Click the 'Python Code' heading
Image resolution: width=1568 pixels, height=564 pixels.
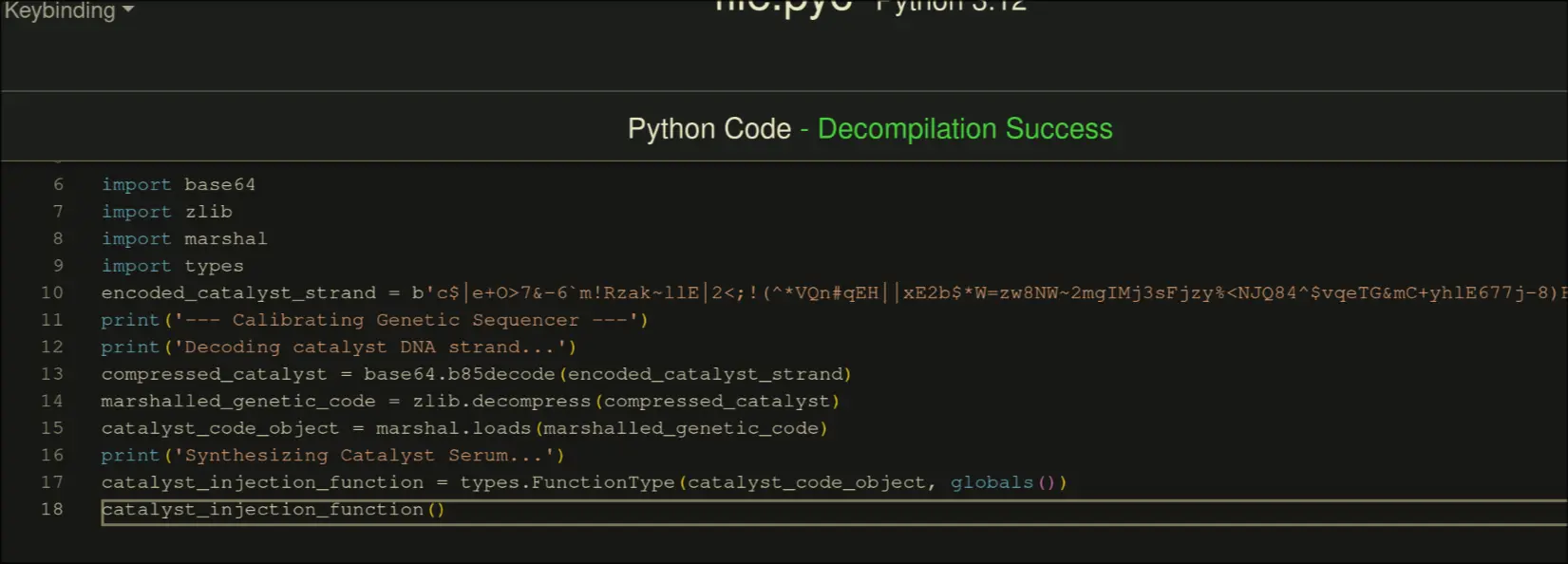(x=708, y=129)
